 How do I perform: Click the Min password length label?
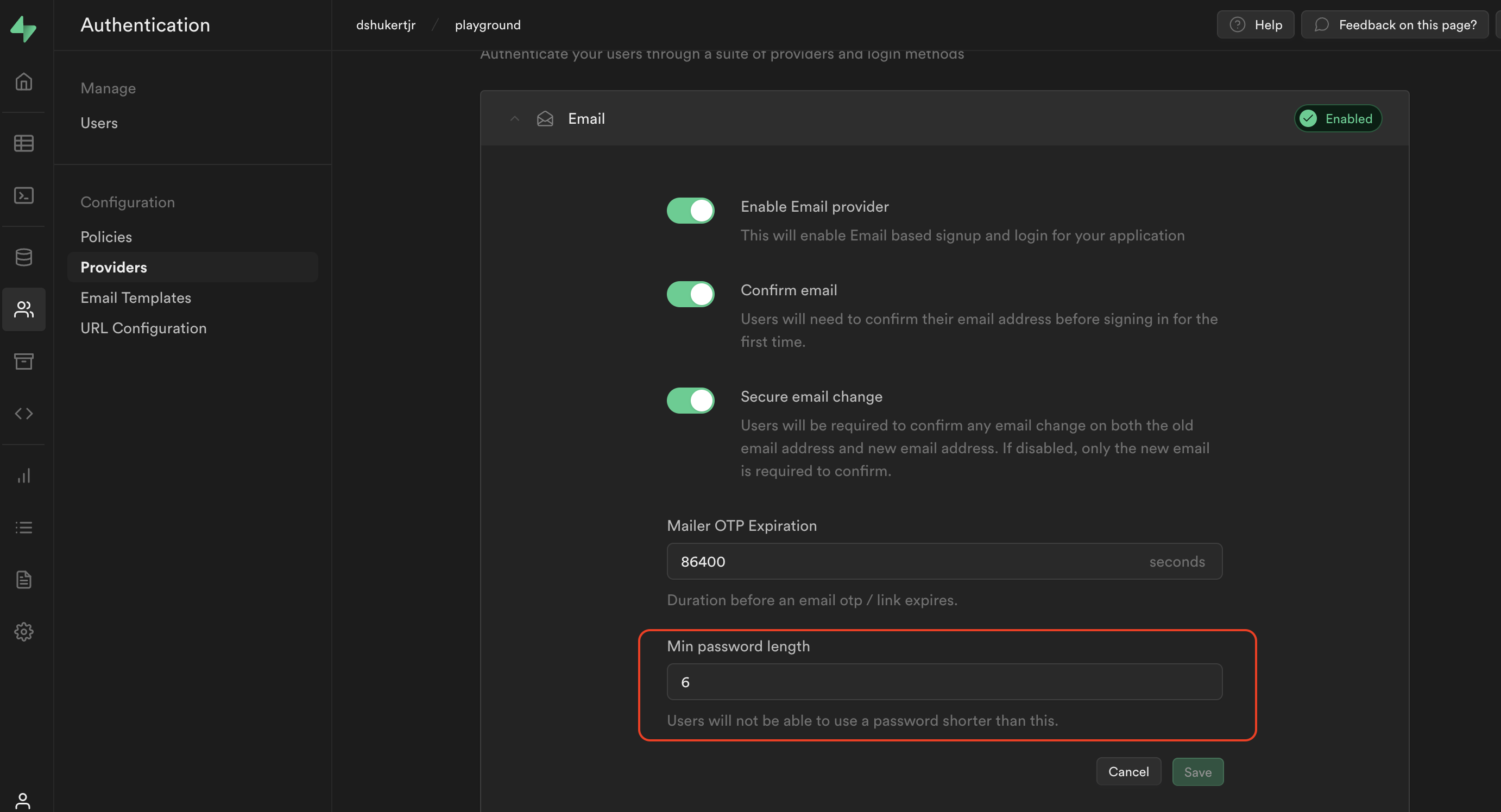point(737,646)
